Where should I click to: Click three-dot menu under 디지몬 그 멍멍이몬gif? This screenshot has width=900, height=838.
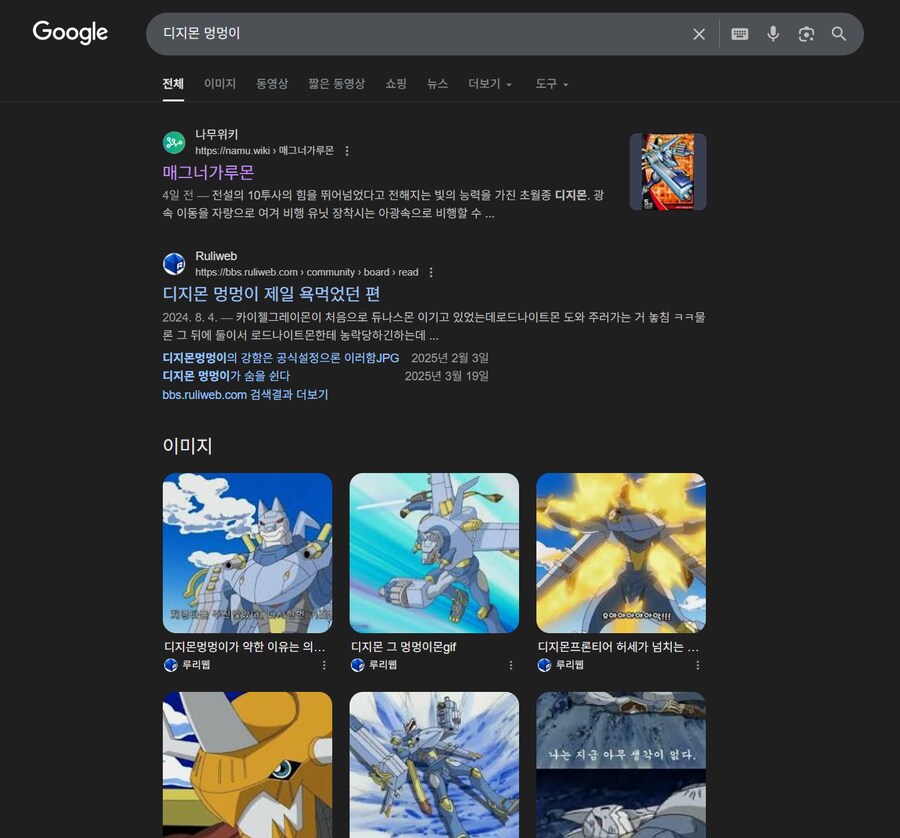pos(511,665)
